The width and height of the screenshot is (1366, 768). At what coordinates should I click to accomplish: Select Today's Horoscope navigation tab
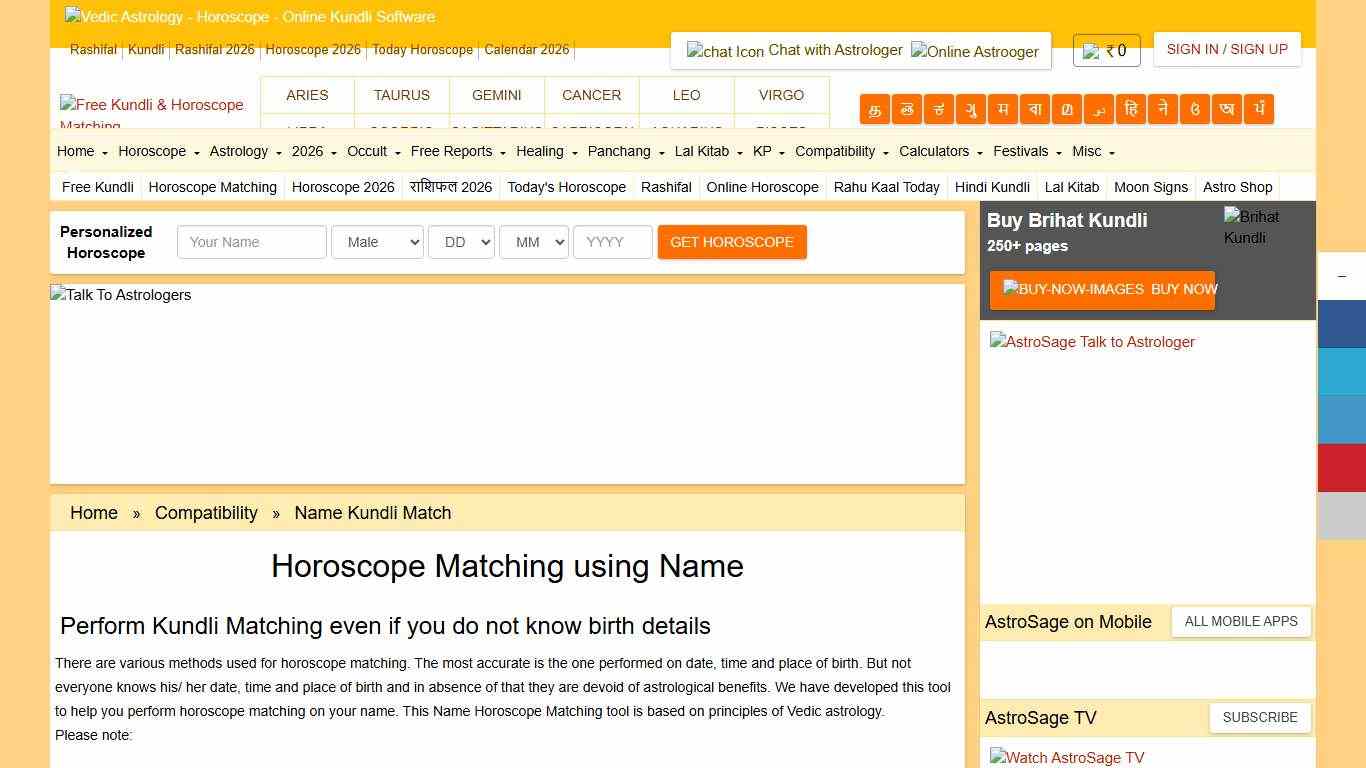tap(566, 187)
